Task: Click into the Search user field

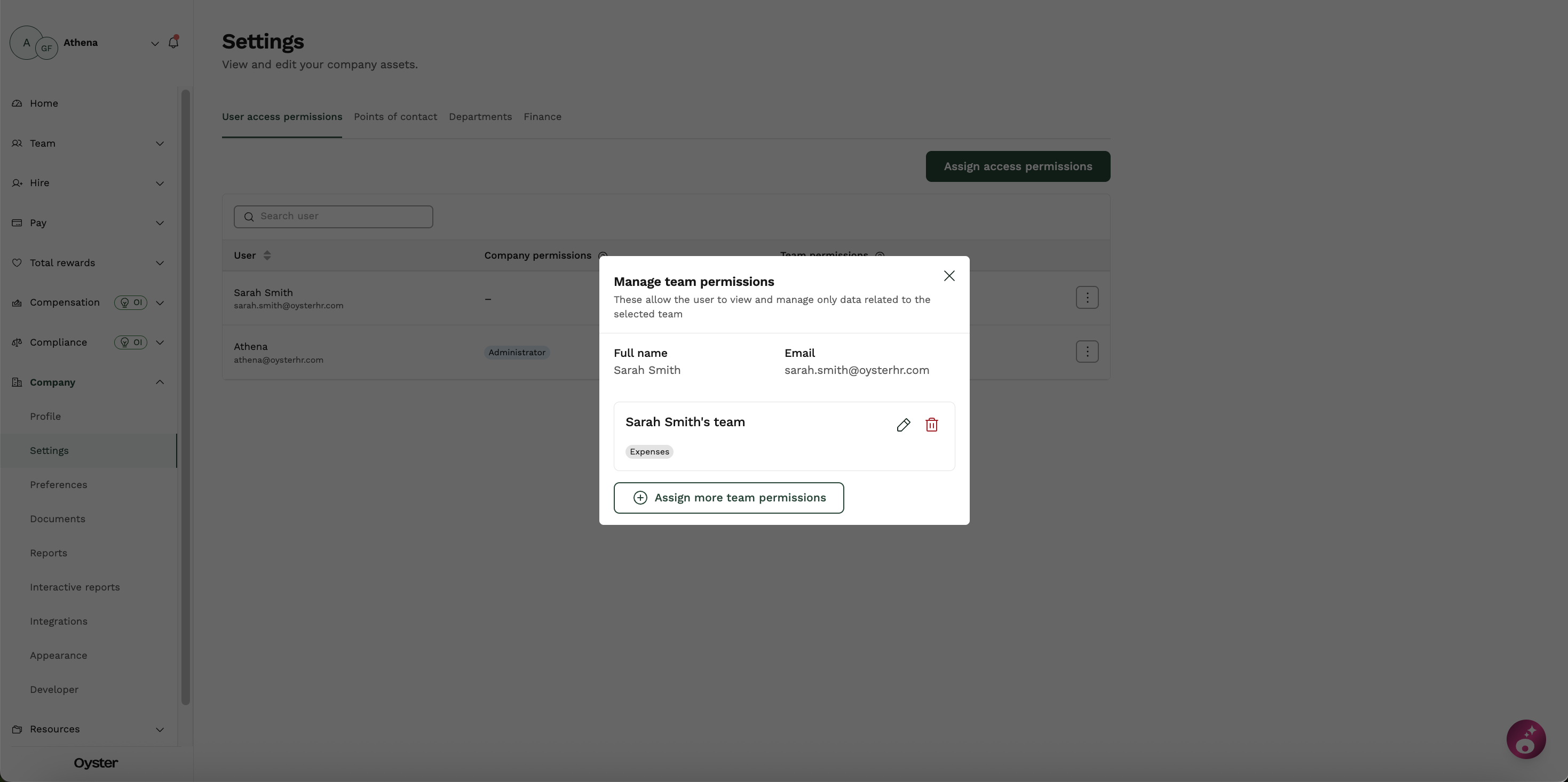Action: click(x=333, y=217)
